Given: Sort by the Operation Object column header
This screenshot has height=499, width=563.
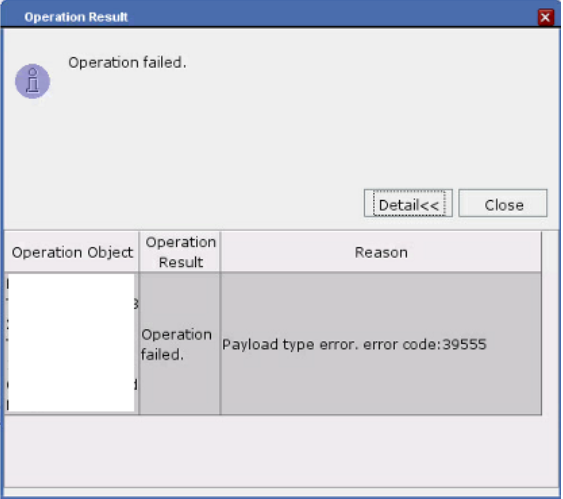Looking at the screenshot, I should click(x=72, y=252).
